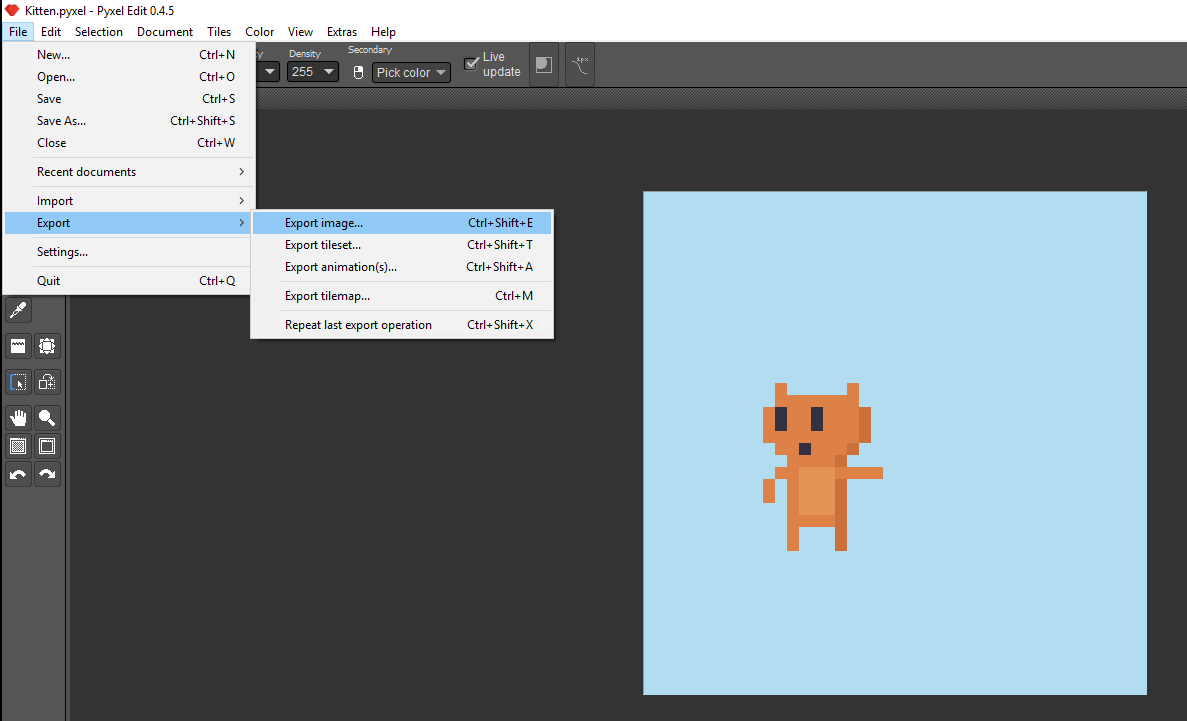This screenshot has height=721, width=1187.
Task: Click the secondary mouse button indicator
Action: 358,71
